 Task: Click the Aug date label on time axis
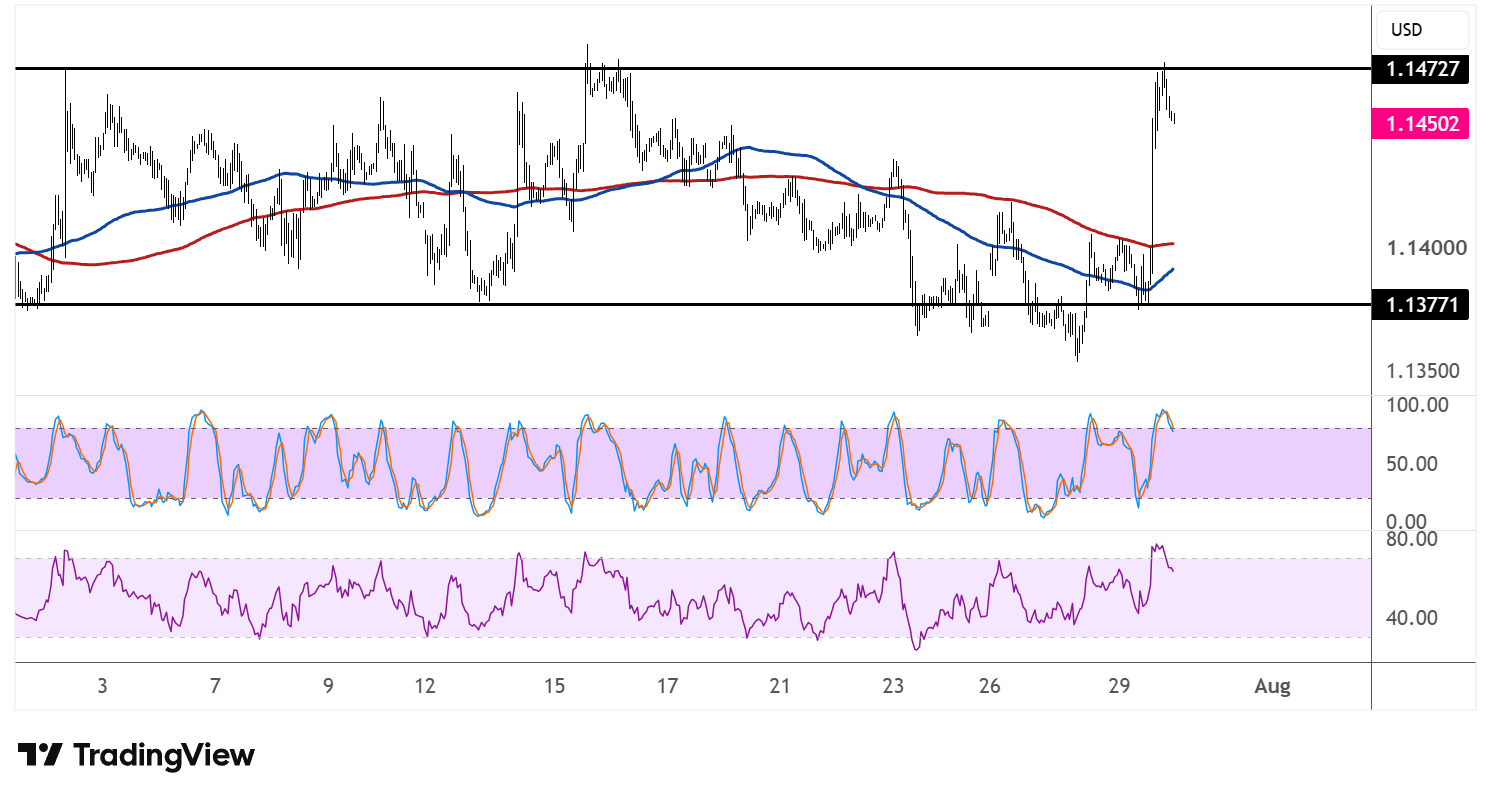click(1272, 687)
